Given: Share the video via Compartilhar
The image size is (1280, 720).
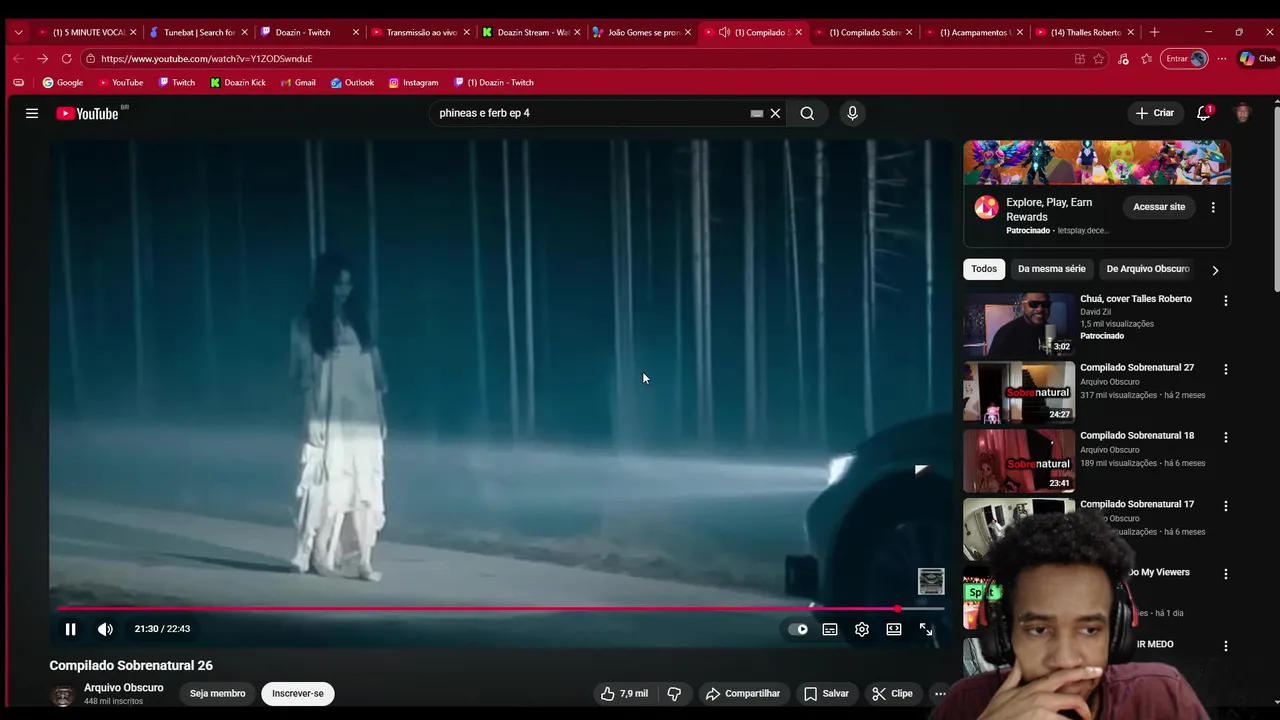Looking at the screenshot, I should pos(743,693).
